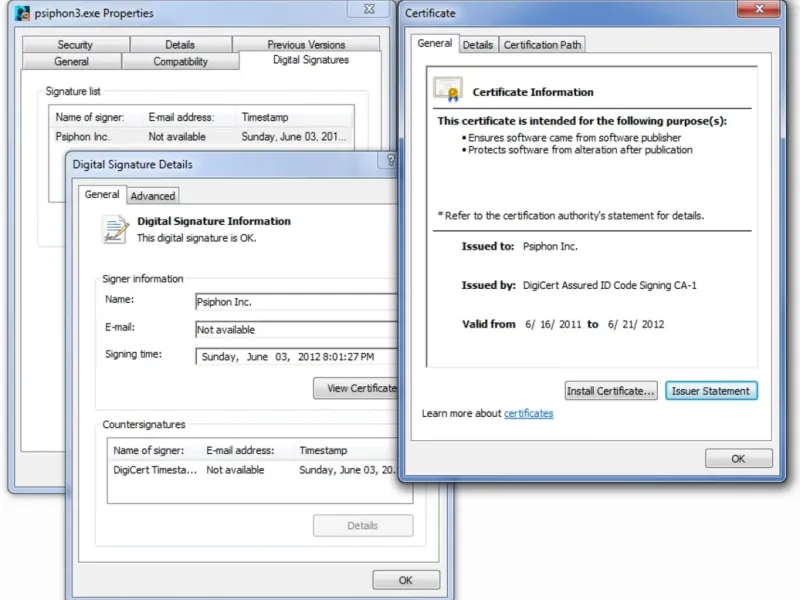Open the Certification Path tab
The image size is (800, 600).
coord(542,45)
